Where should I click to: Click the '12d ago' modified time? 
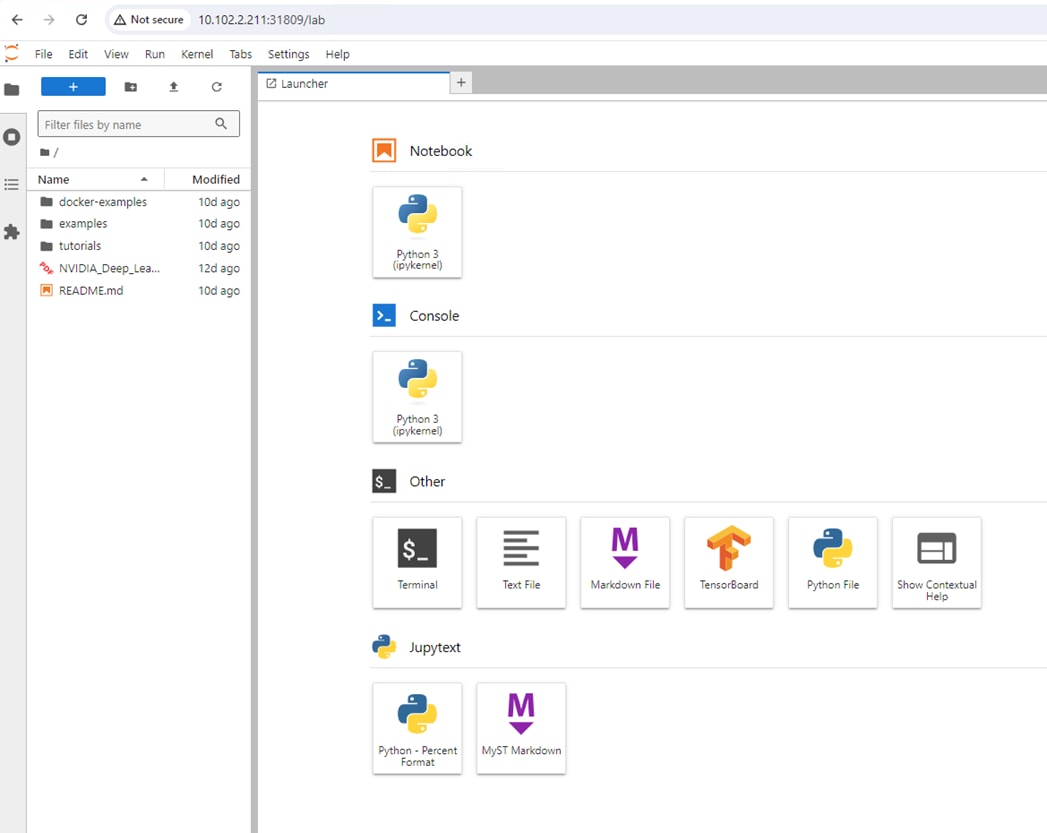(219, 268)
